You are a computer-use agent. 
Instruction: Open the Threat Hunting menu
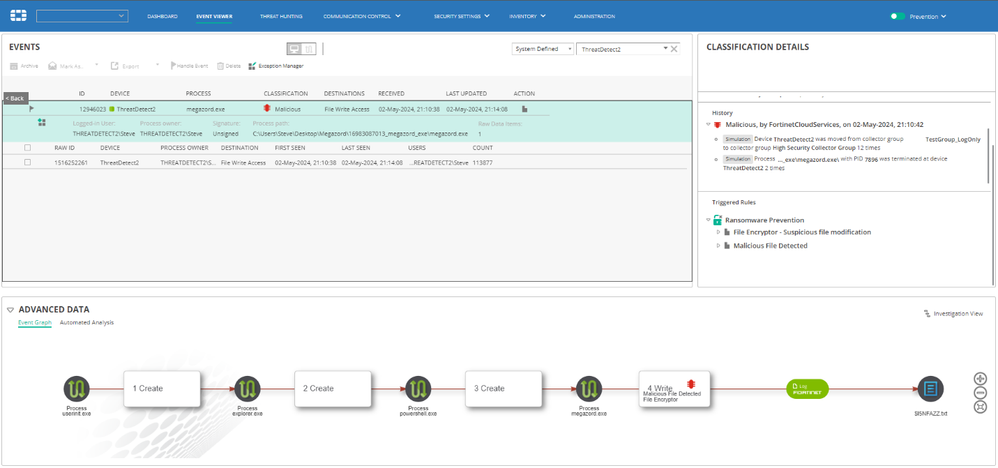click(279, 17)
